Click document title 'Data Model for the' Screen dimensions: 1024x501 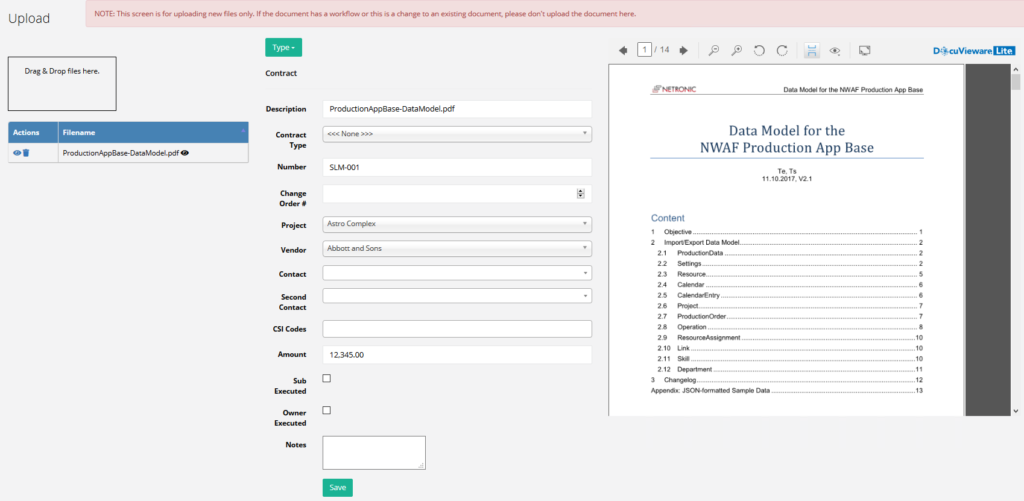coord(787,129)
